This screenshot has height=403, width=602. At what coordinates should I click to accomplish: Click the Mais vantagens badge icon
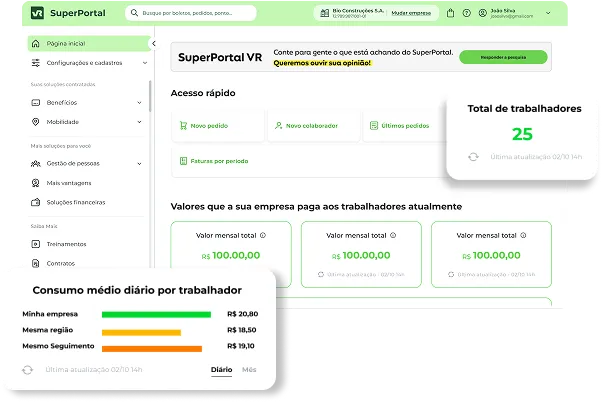click(x=36, y=183)
